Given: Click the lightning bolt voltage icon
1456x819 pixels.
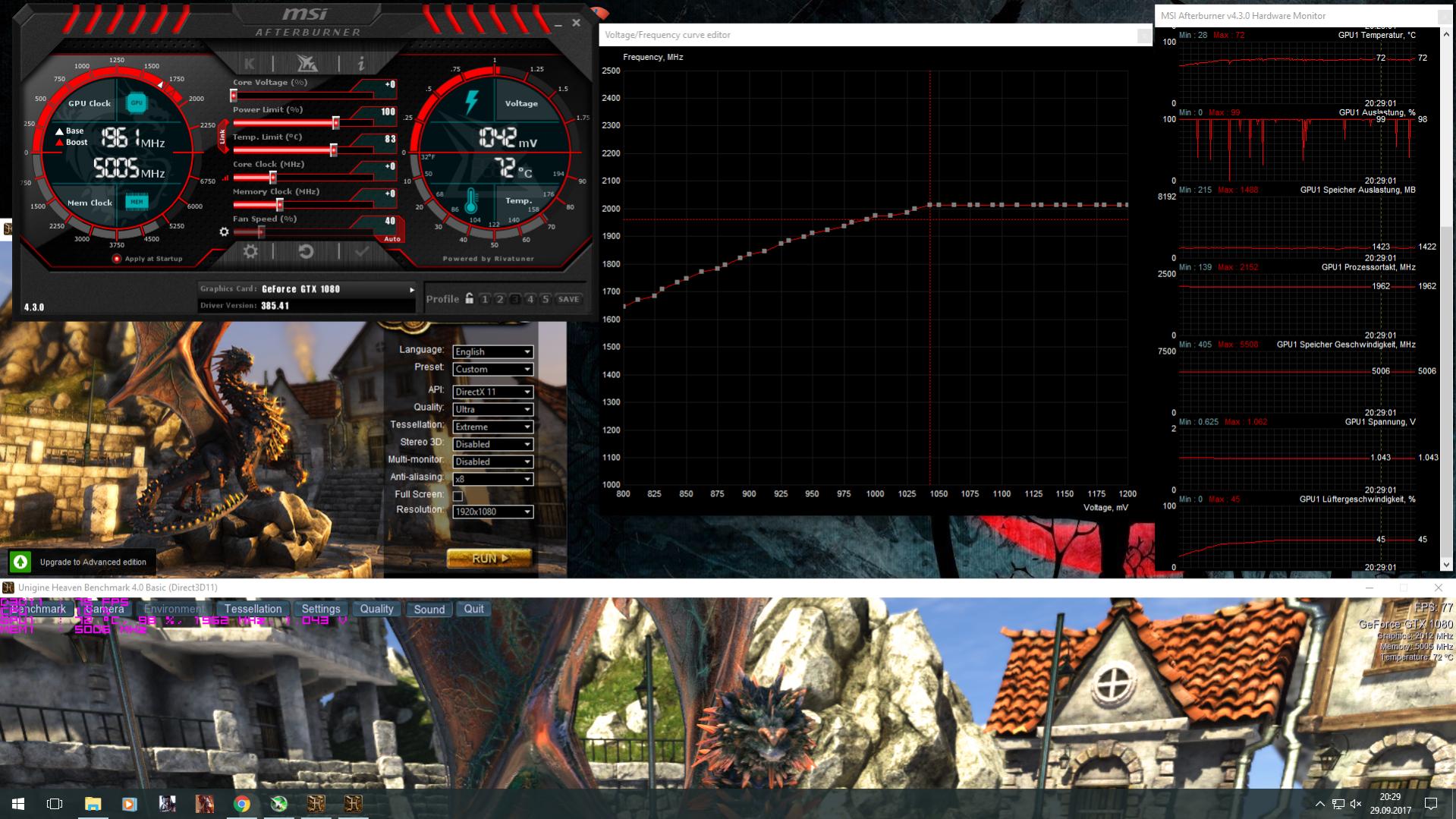Looking at the screenshot, I should click(x=471, y=102).
